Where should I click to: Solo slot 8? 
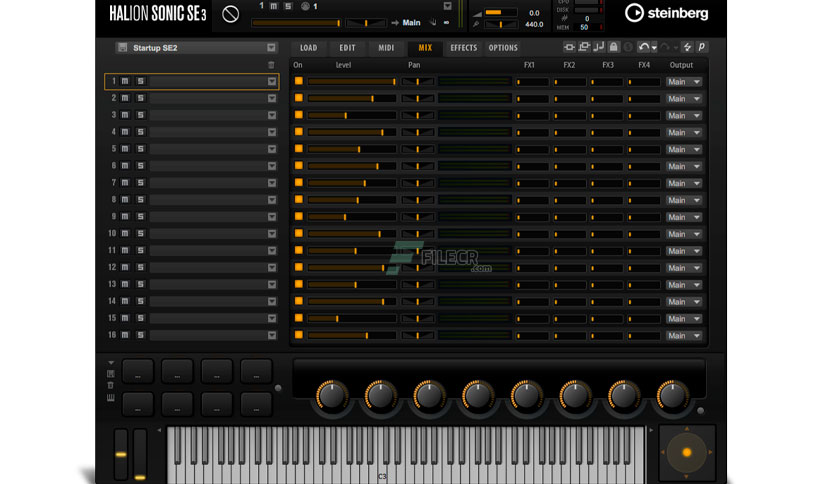click(x=140, y=199)
